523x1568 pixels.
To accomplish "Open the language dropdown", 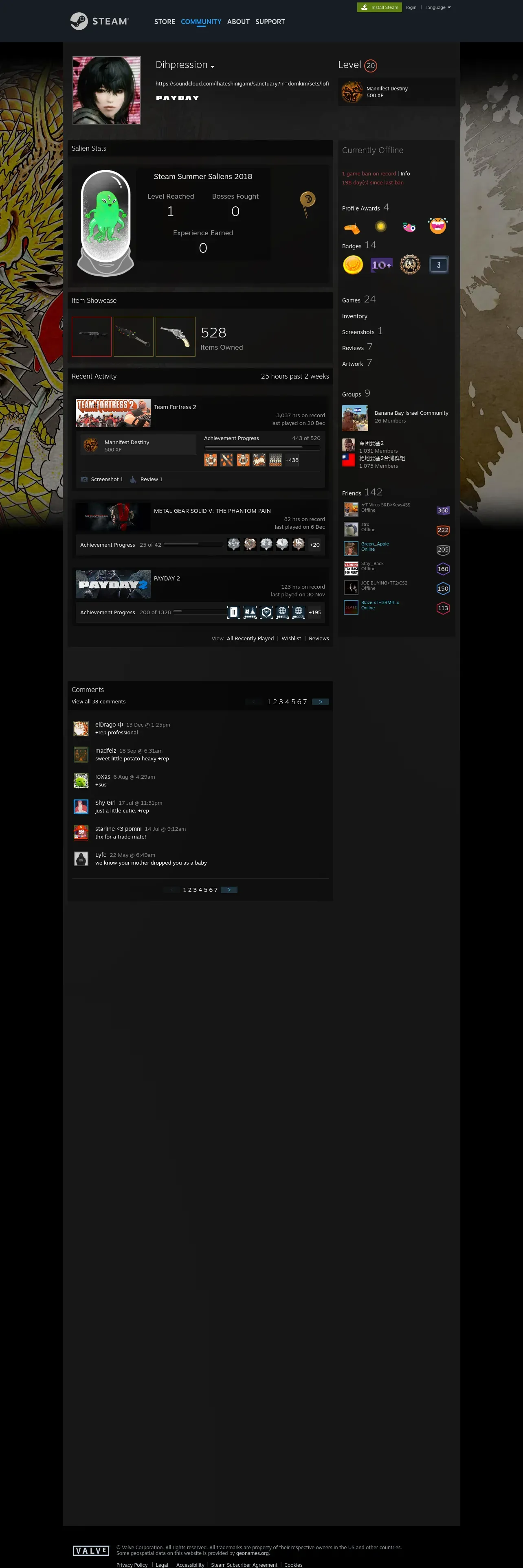I will [438, 7].
